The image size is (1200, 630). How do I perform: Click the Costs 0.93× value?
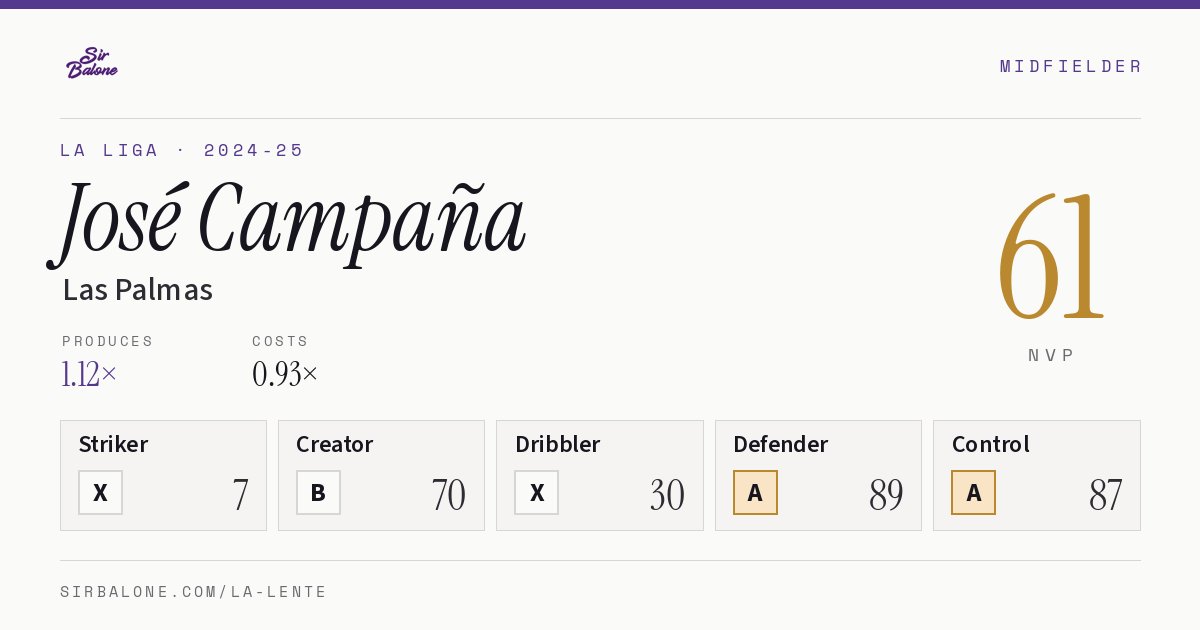[x=285, y=374]
